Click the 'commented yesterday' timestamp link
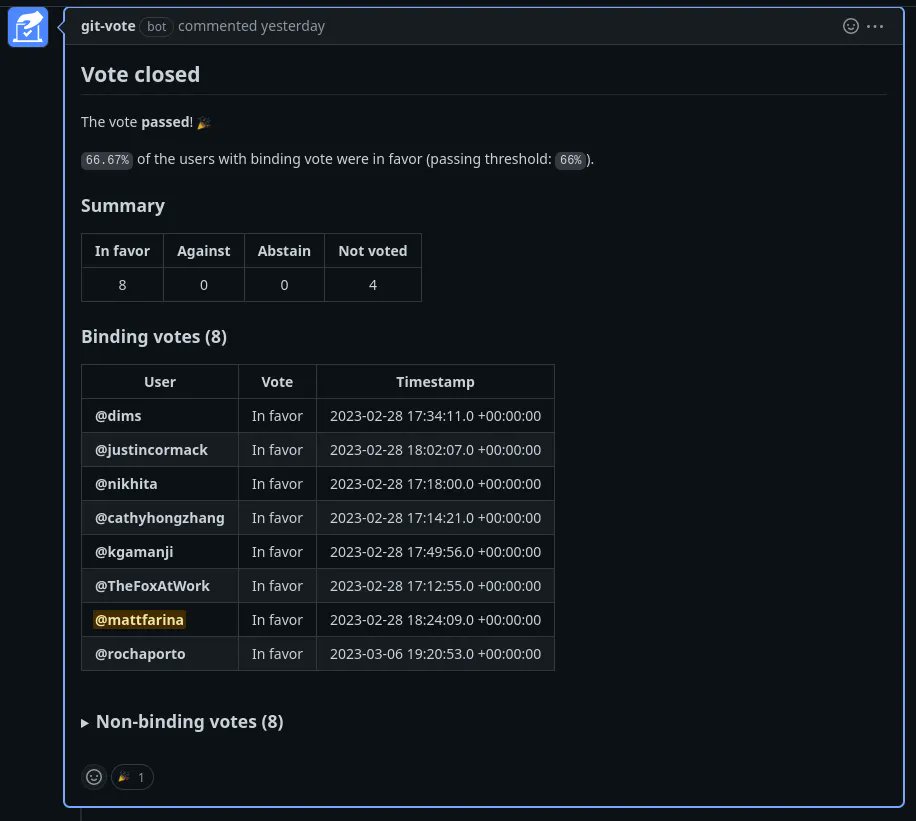 tap(251, 26)
